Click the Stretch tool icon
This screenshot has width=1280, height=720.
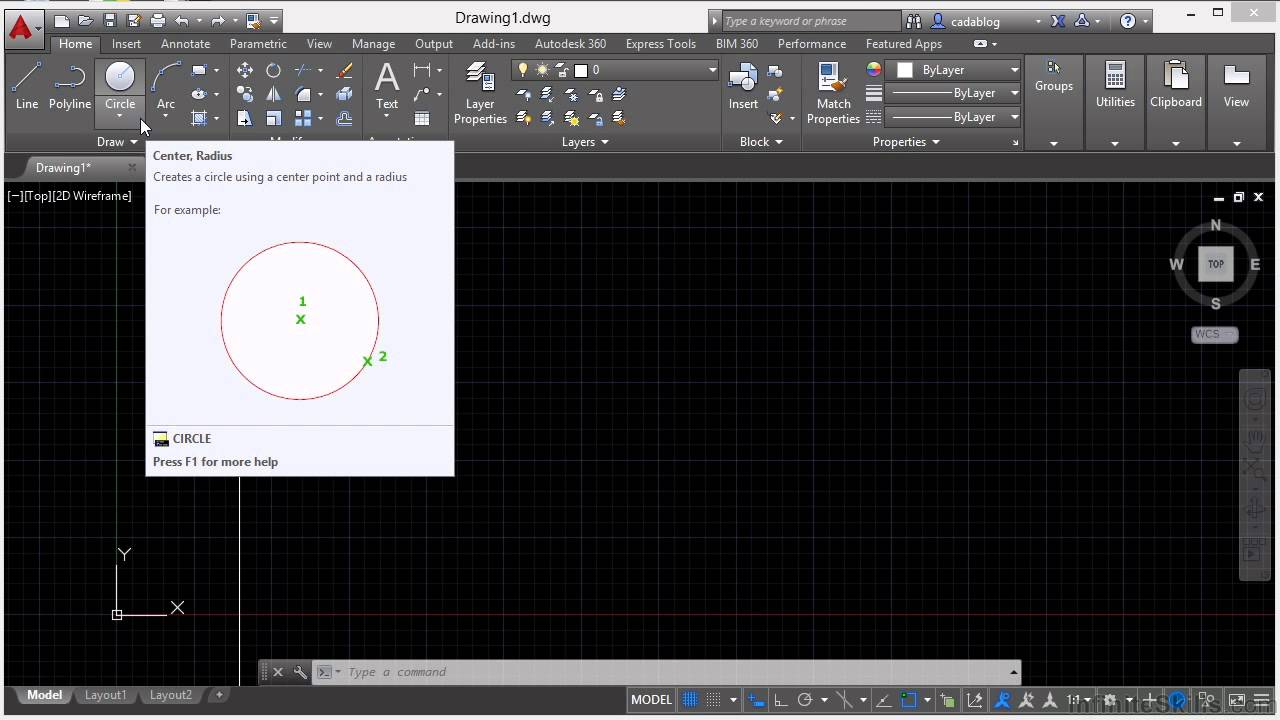[245, 118]
